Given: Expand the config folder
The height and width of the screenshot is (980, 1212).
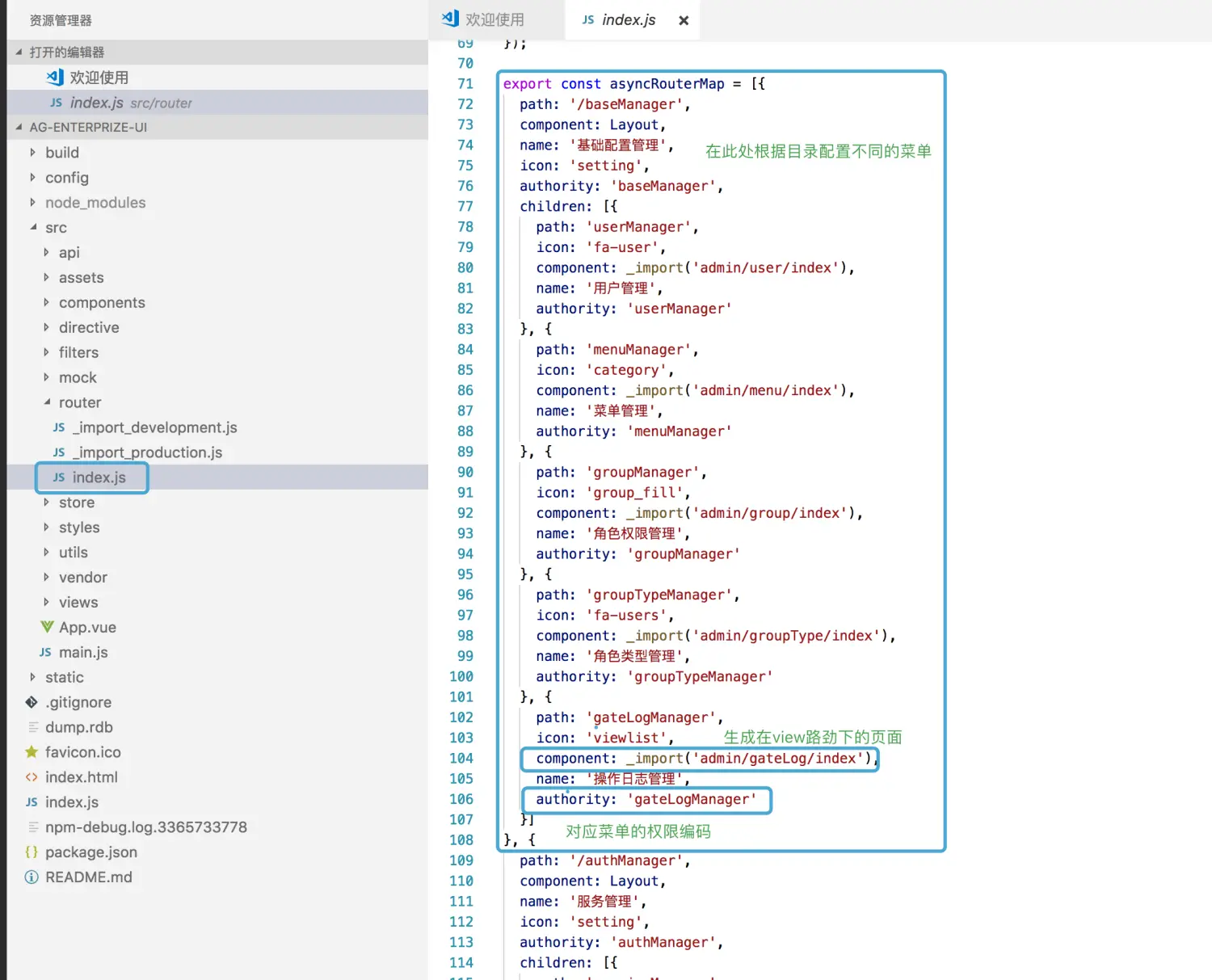Looking at the screenshot, I should 32,177.
